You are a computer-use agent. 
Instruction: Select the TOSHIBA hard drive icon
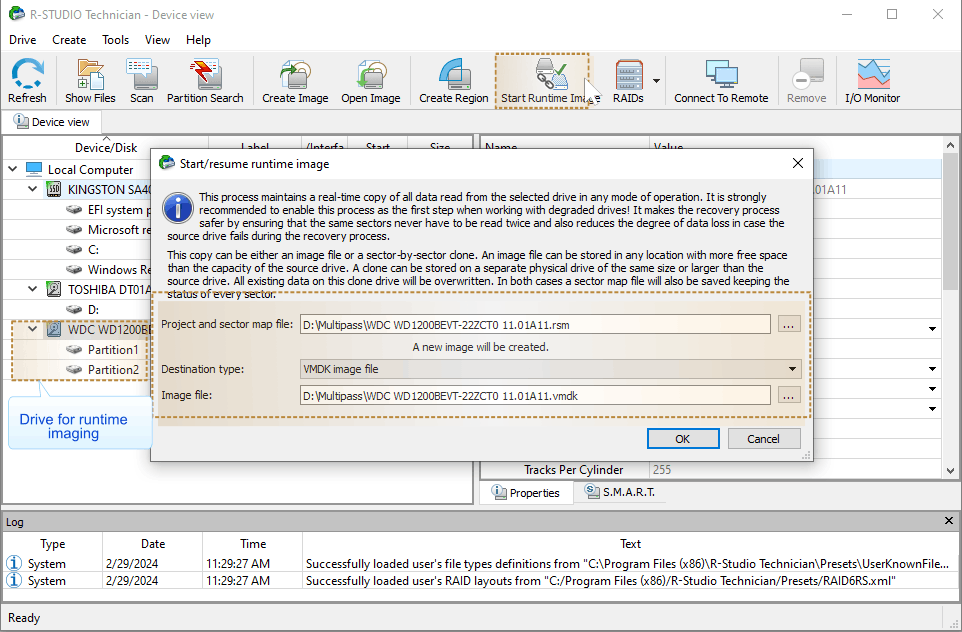click(x=54, y=288)
